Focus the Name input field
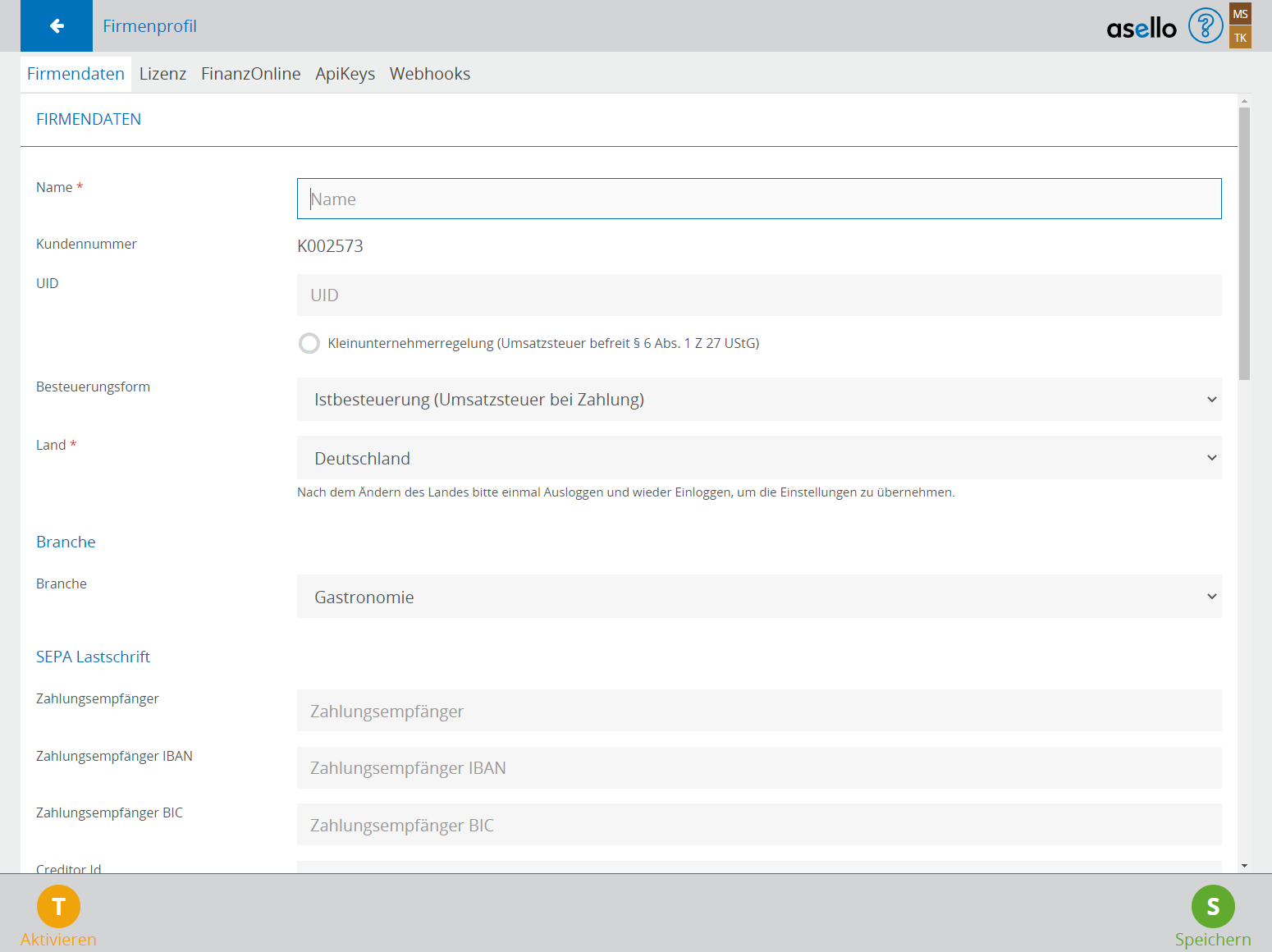The image size is (1272, 952). 758,199
